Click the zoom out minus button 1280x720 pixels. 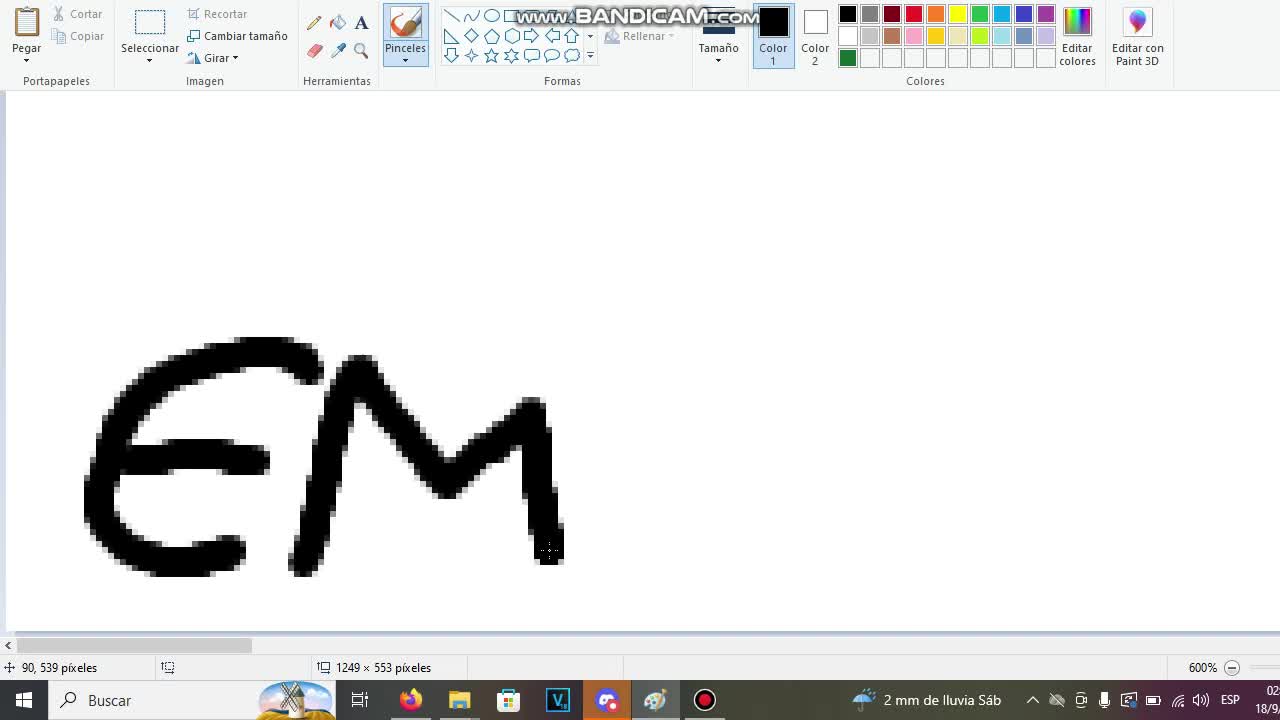(x=1232, y=668)
